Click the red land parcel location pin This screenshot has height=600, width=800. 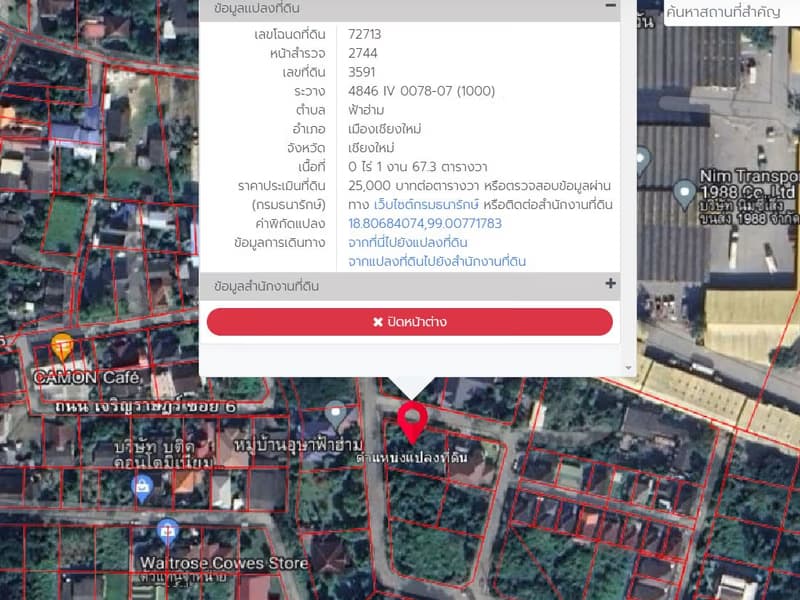point(412,421)
